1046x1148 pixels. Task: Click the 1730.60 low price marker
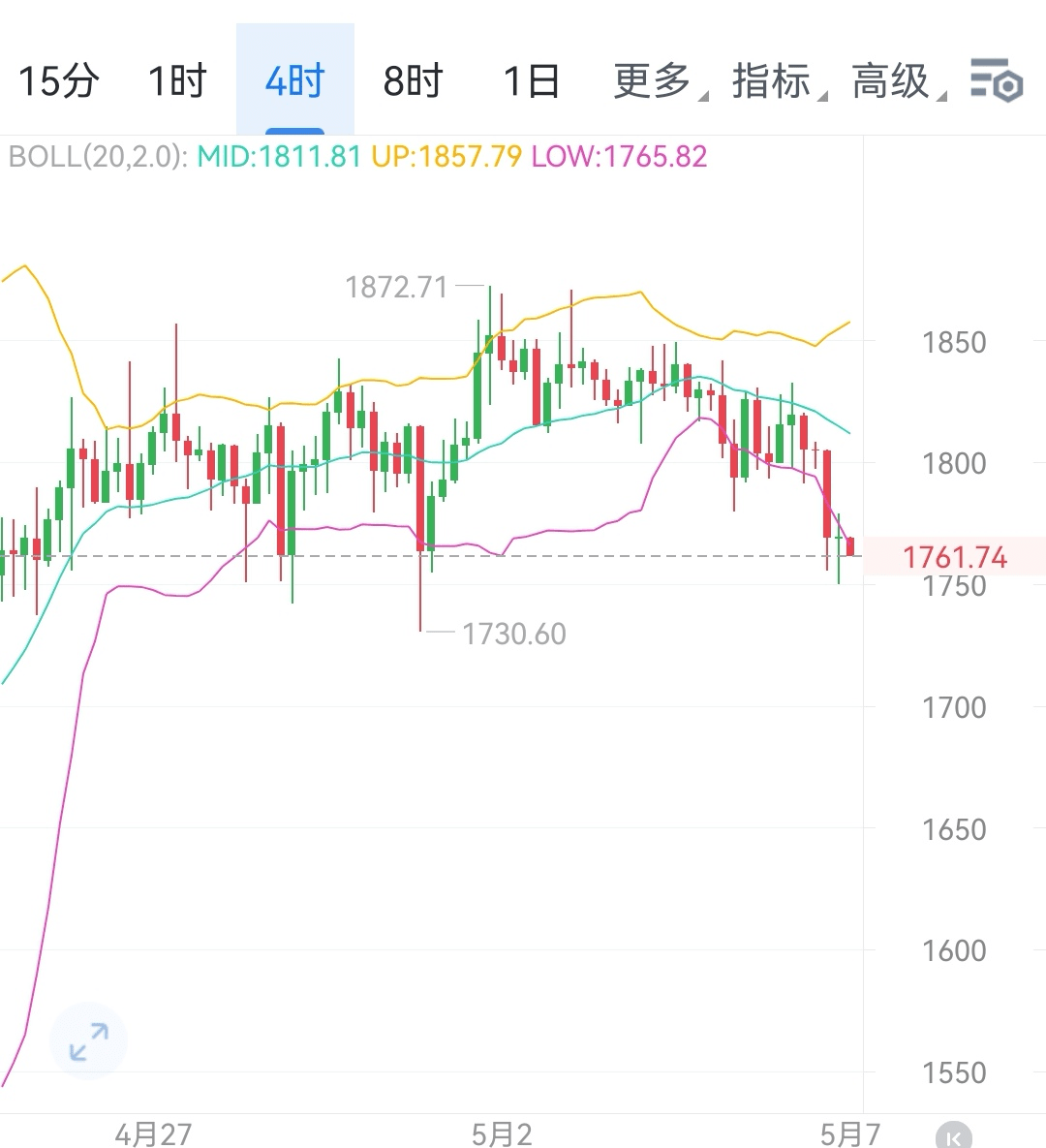click(514, 634)
